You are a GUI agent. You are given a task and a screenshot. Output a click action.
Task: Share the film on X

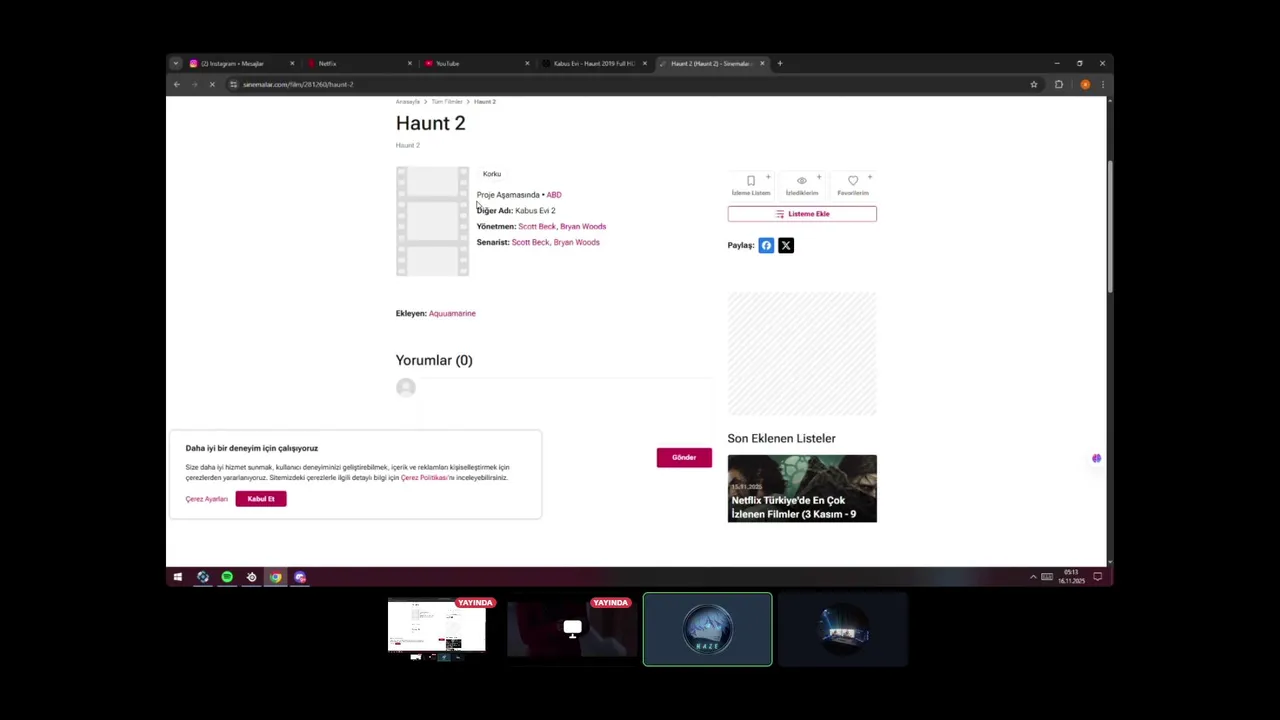786,245
